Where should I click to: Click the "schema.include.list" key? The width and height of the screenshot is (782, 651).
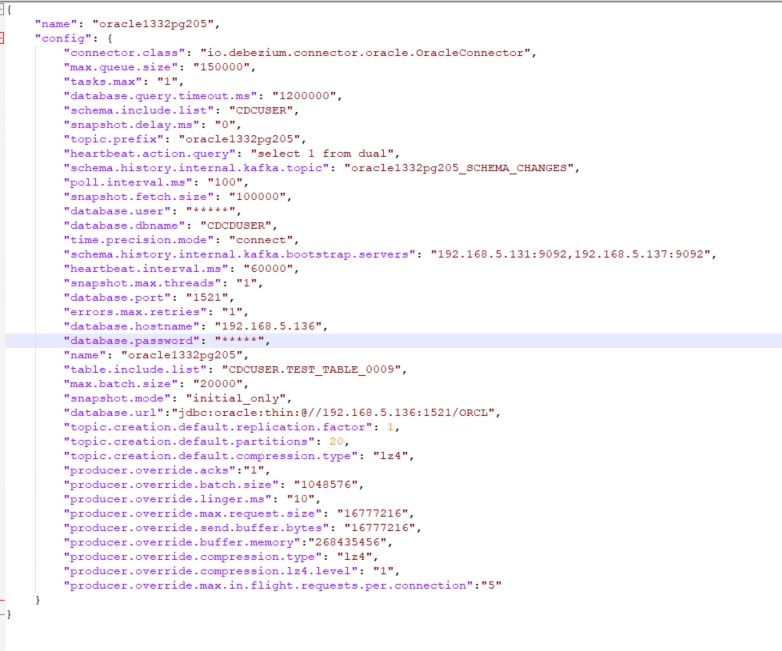point(139,110)
